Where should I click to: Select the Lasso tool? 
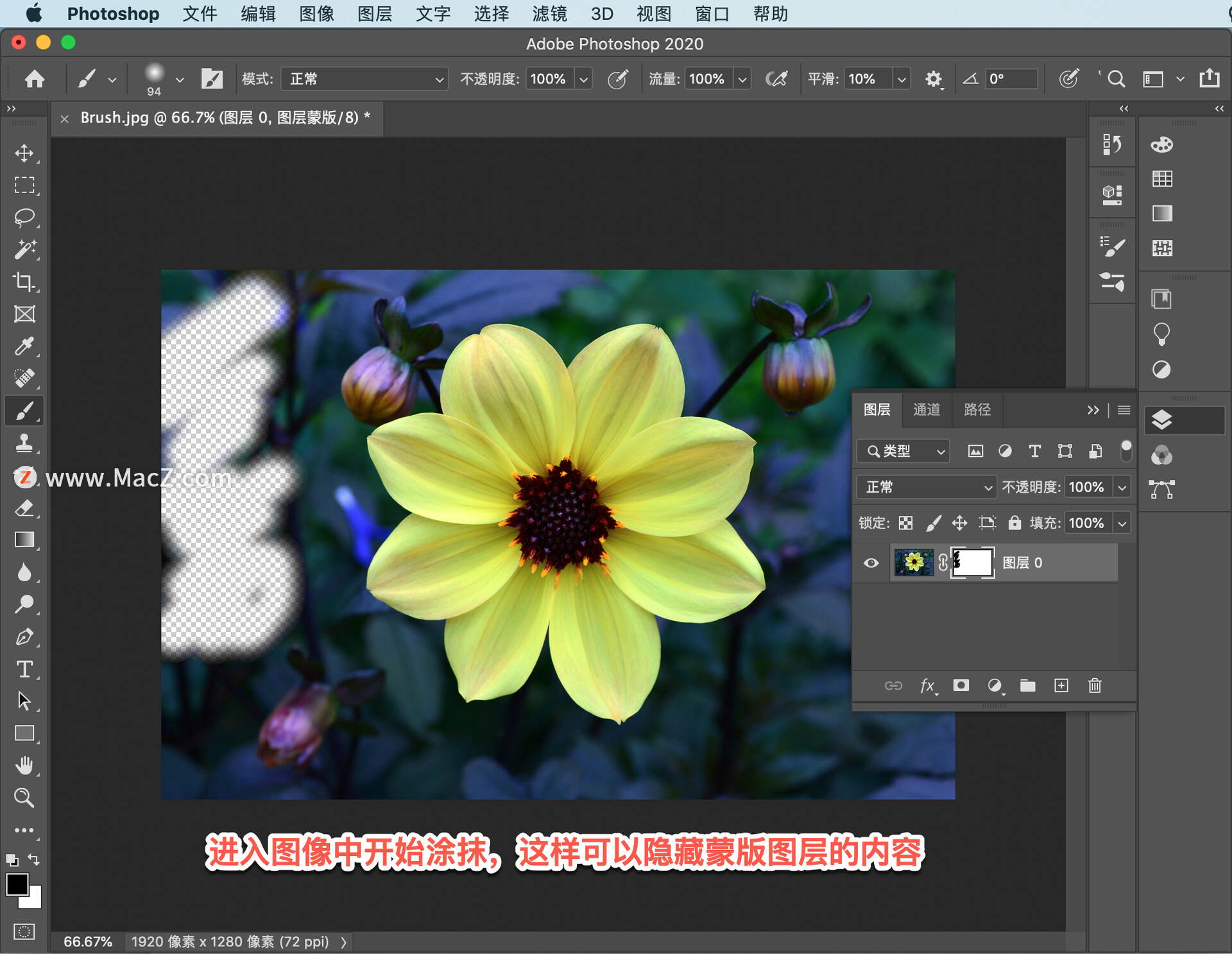click(x=24, y=217)
